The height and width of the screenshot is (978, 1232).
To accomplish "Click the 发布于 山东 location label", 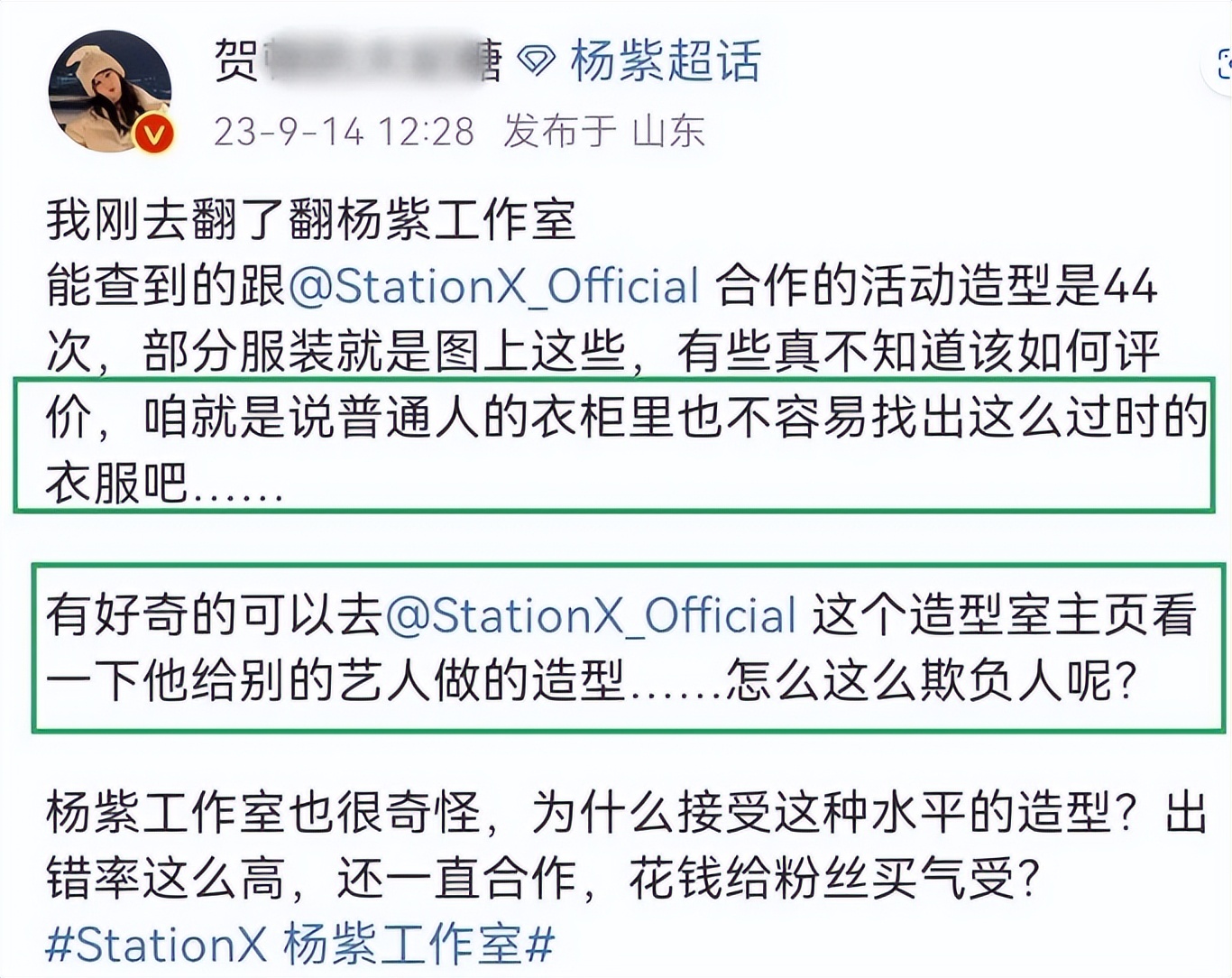I will 604,132.
